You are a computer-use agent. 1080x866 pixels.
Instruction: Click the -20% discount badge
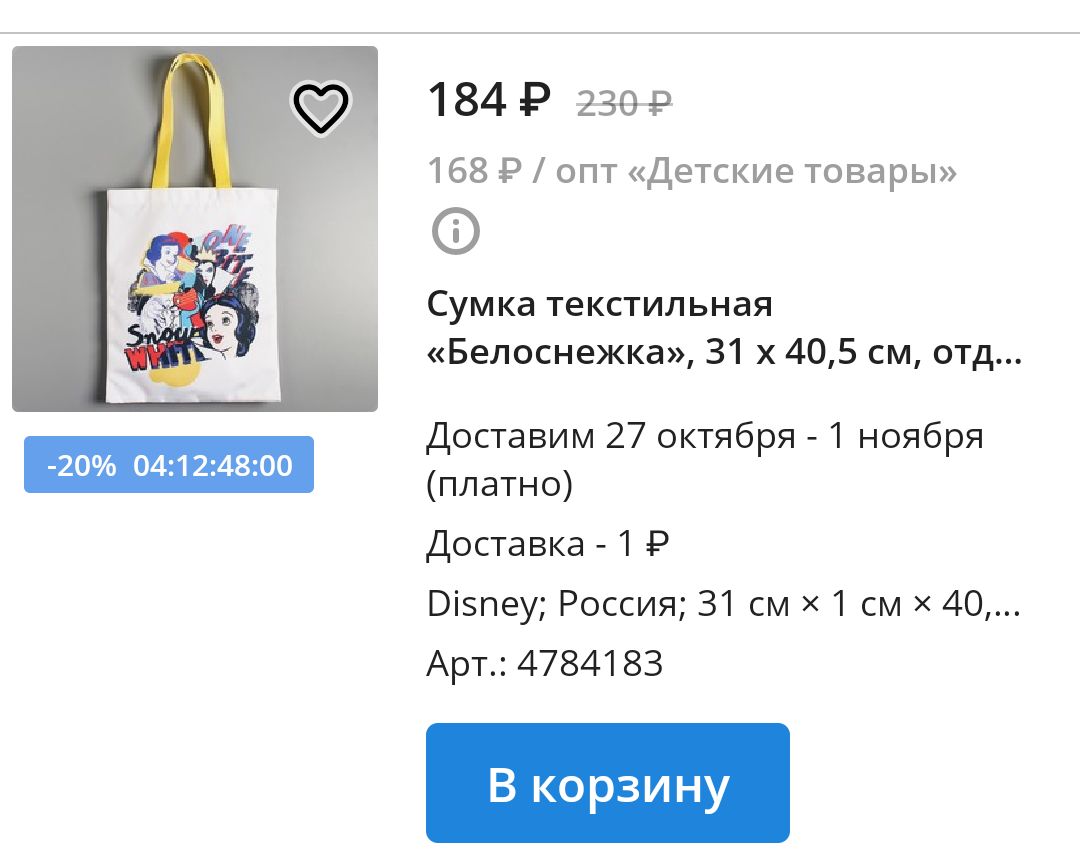pos(81,465)
